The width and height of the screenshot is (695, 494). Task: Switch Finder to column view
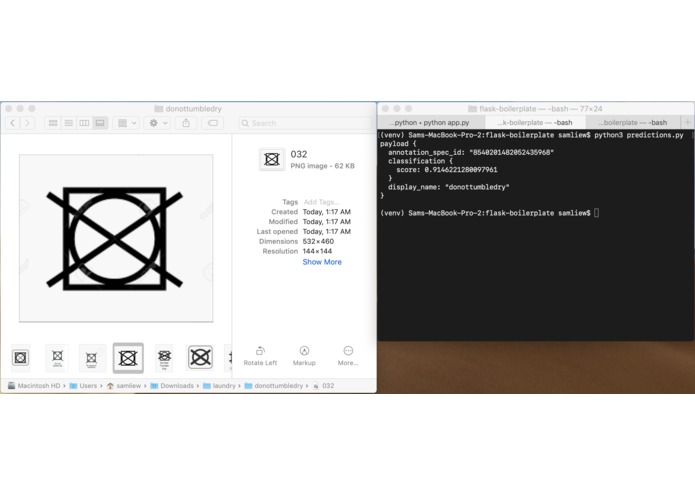84,123
